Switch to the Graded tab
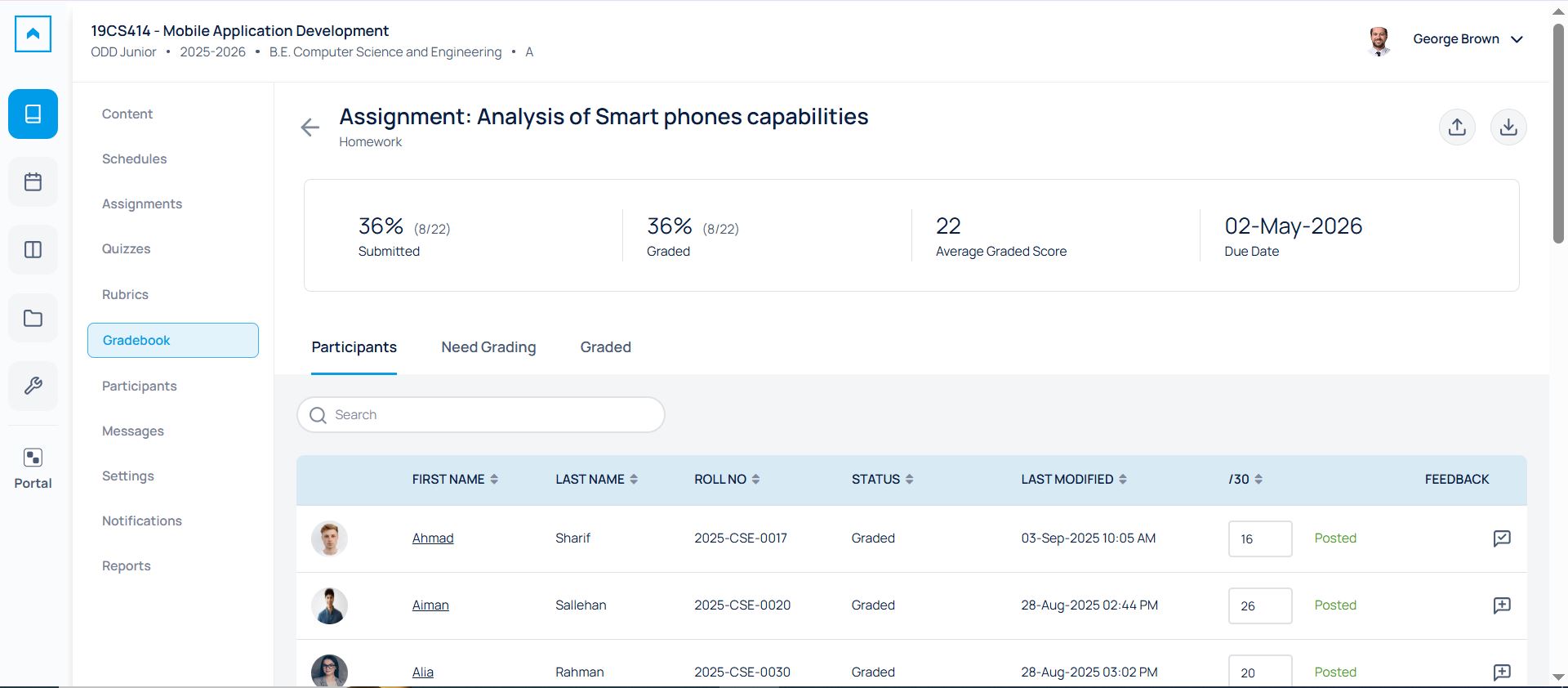Viewport: 1568px width, 688px height. 605,347
